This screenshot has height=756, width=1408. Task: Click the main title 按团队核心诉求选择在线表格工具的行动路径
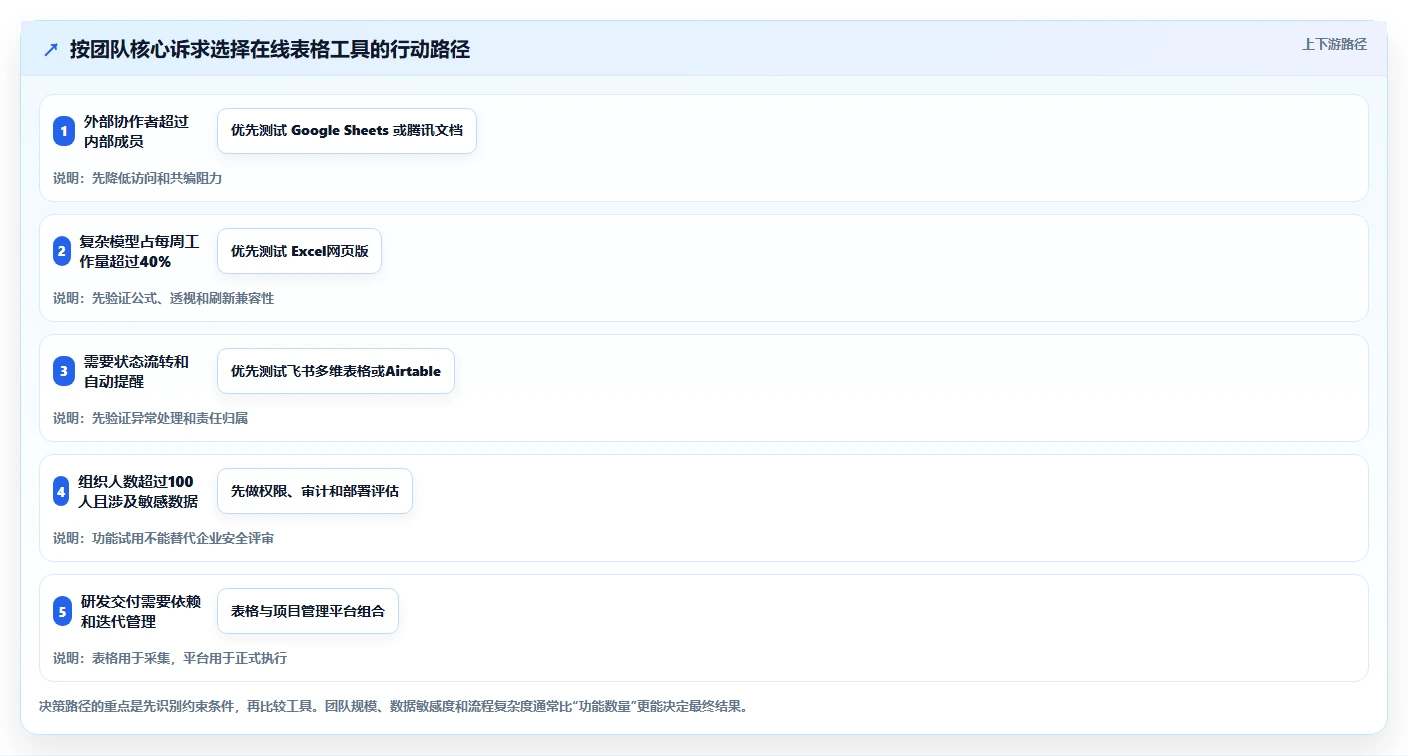270,50
